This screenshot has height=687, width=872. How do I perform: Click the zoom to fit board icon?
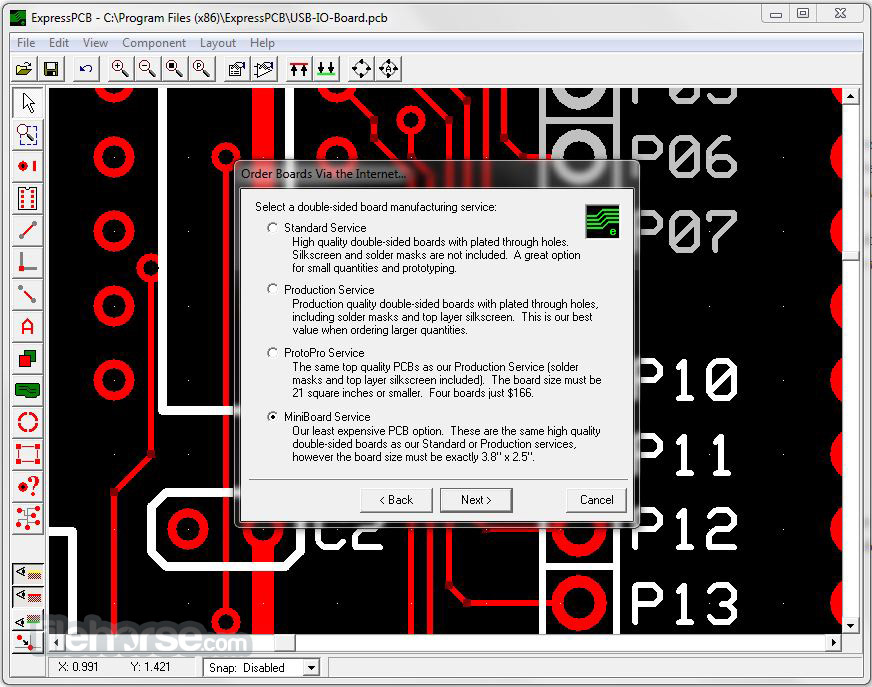tap(175, 69)
